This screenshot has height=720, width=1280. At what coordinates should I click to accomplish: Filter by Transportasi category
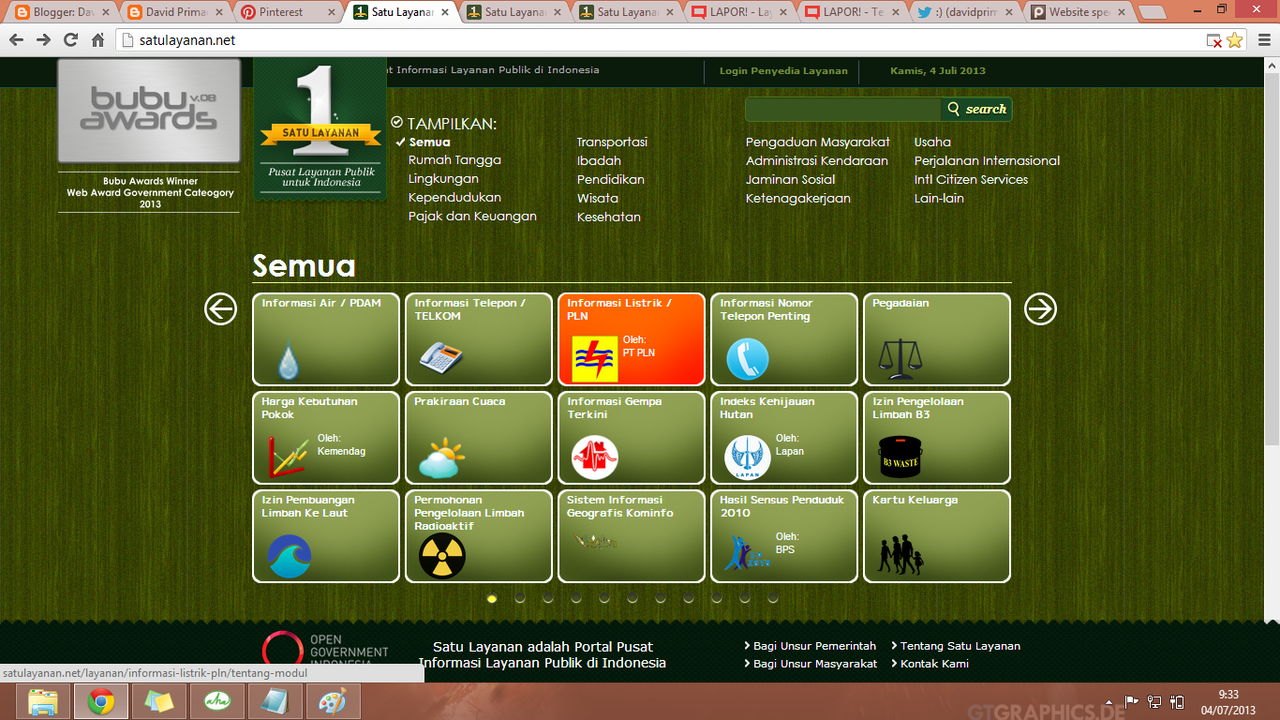coord(612,142)
